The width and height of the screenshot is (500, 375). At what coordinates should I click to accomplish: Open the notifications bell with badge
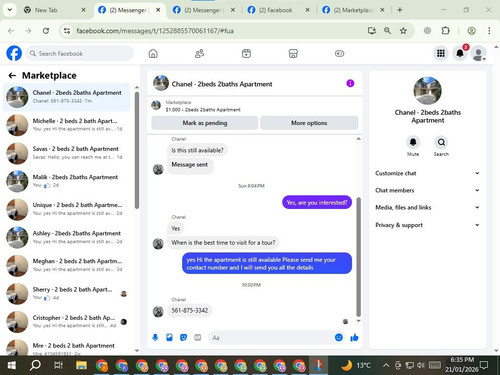click(x=460, y=53)
